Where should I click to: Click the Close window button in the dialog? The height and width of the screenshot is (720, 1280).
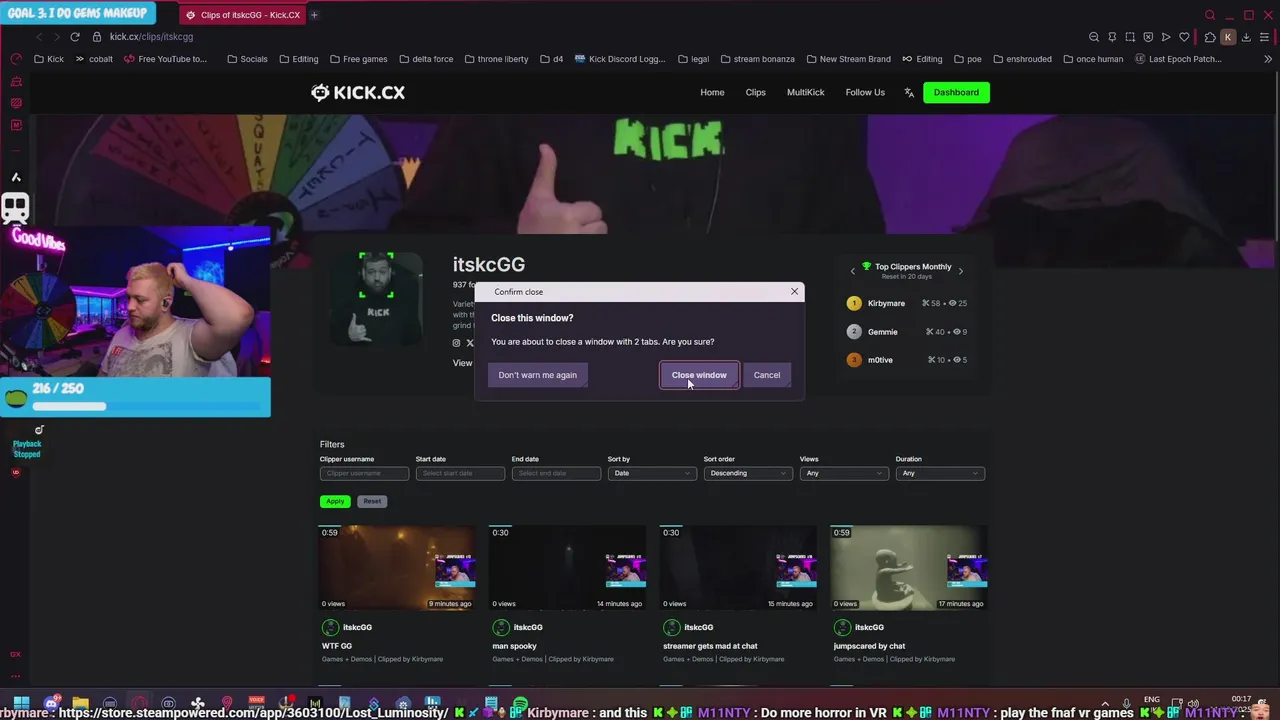699,375
